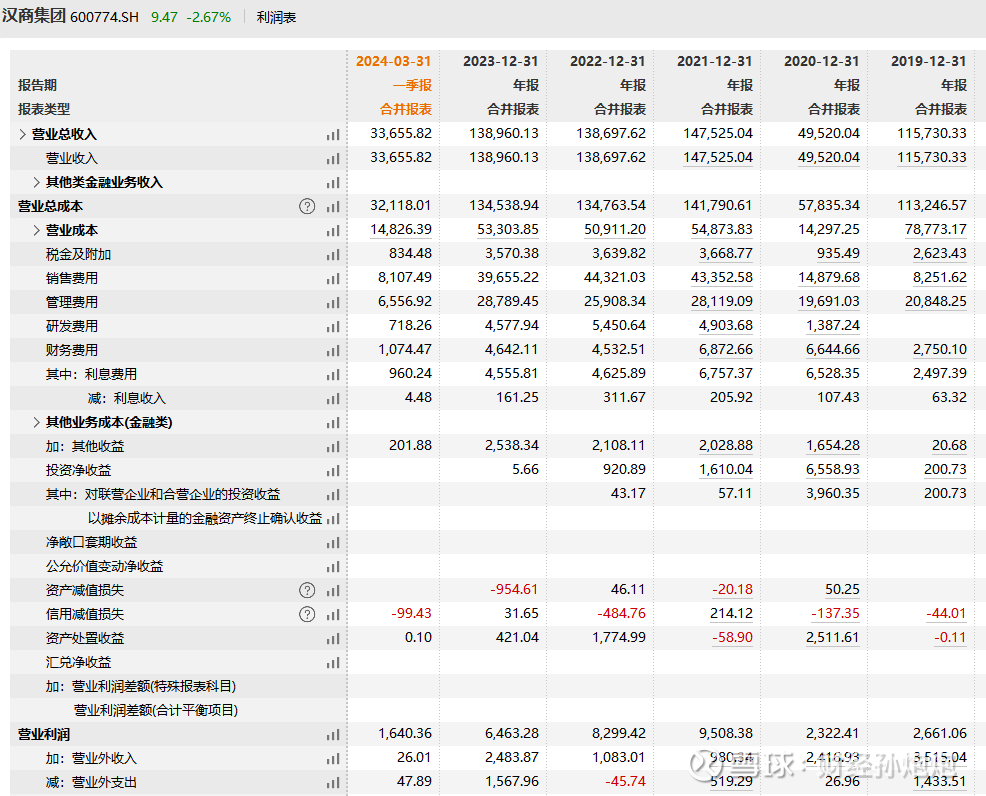Click the help icon next to 营业总成本

[x=307, y=206]
